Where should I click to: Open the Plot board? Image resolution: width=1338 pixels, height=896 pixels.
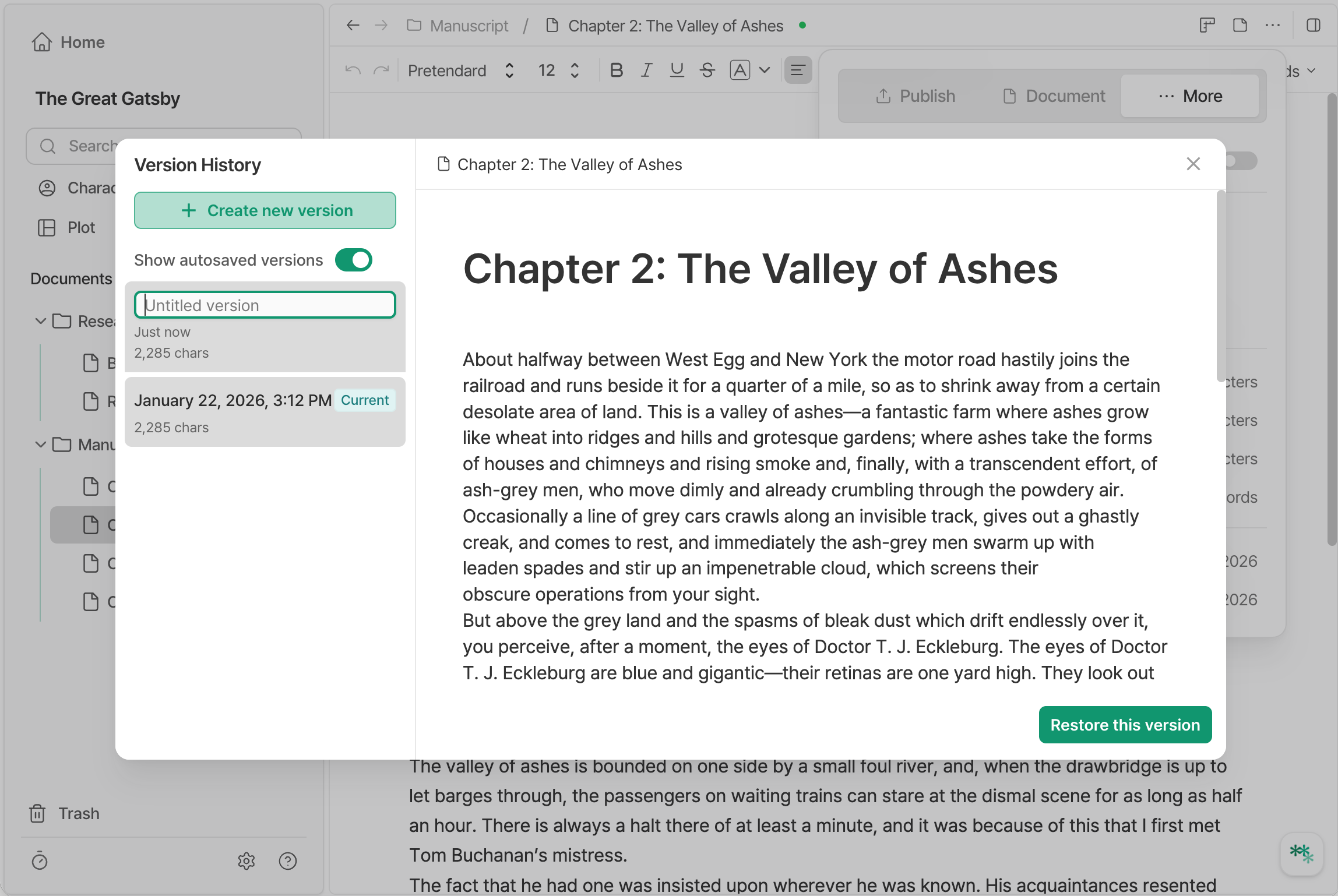66,228
